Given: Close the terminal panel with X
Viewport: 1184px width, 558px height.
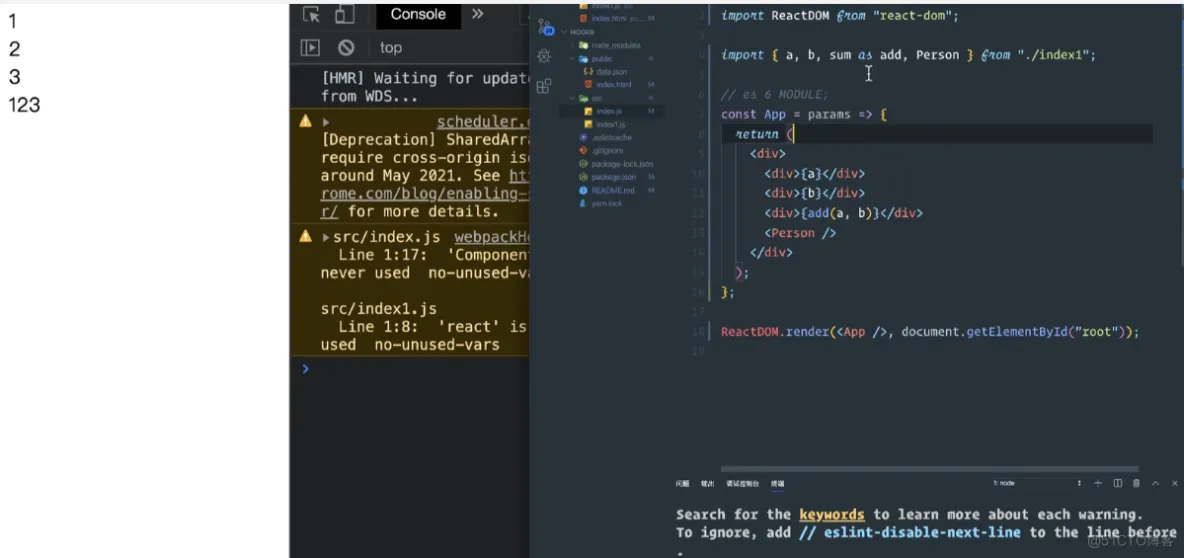Looking at the screenshot, I should (1174, 483).
